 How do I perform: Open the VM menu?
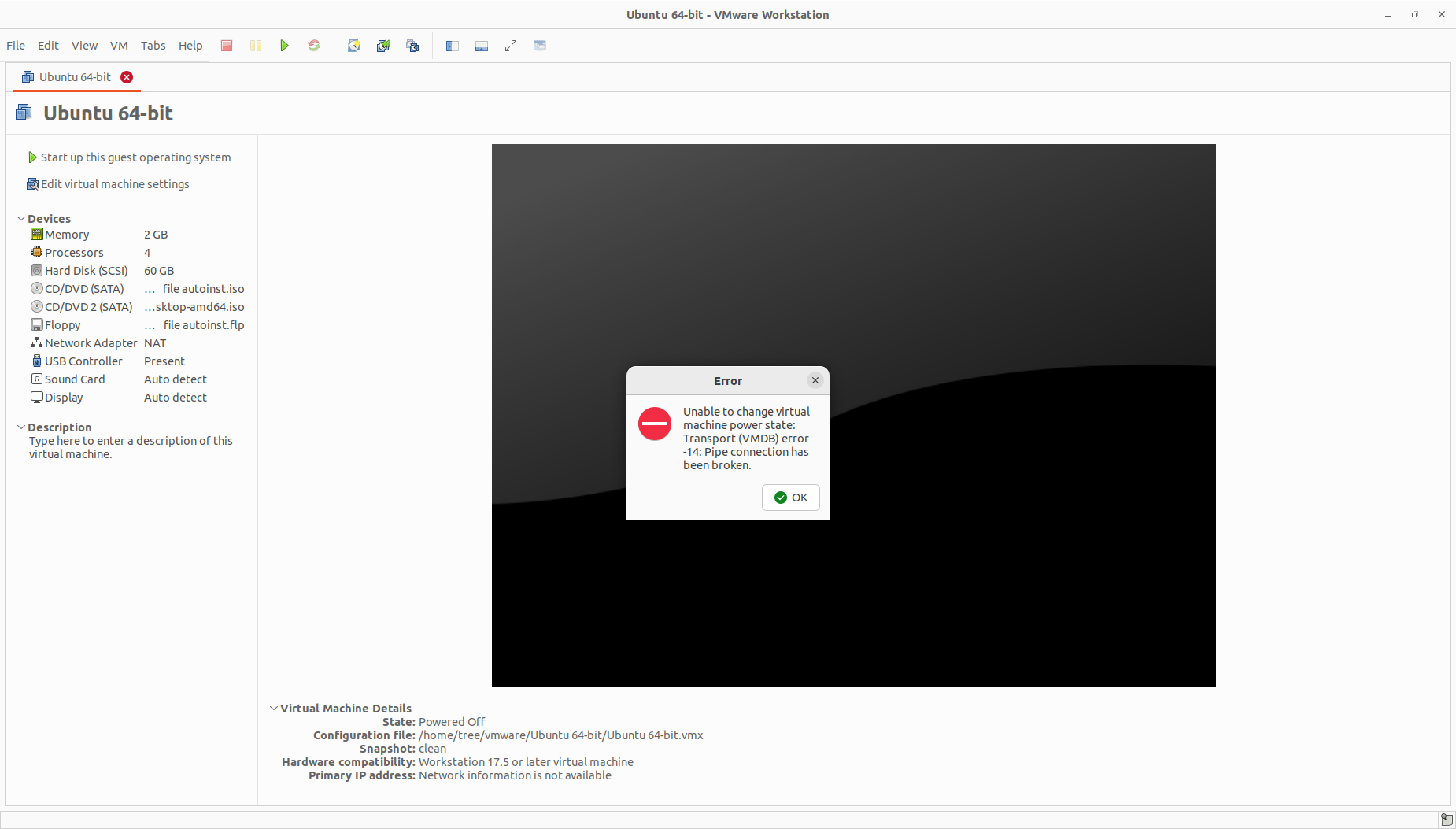(x=119, y=46)
